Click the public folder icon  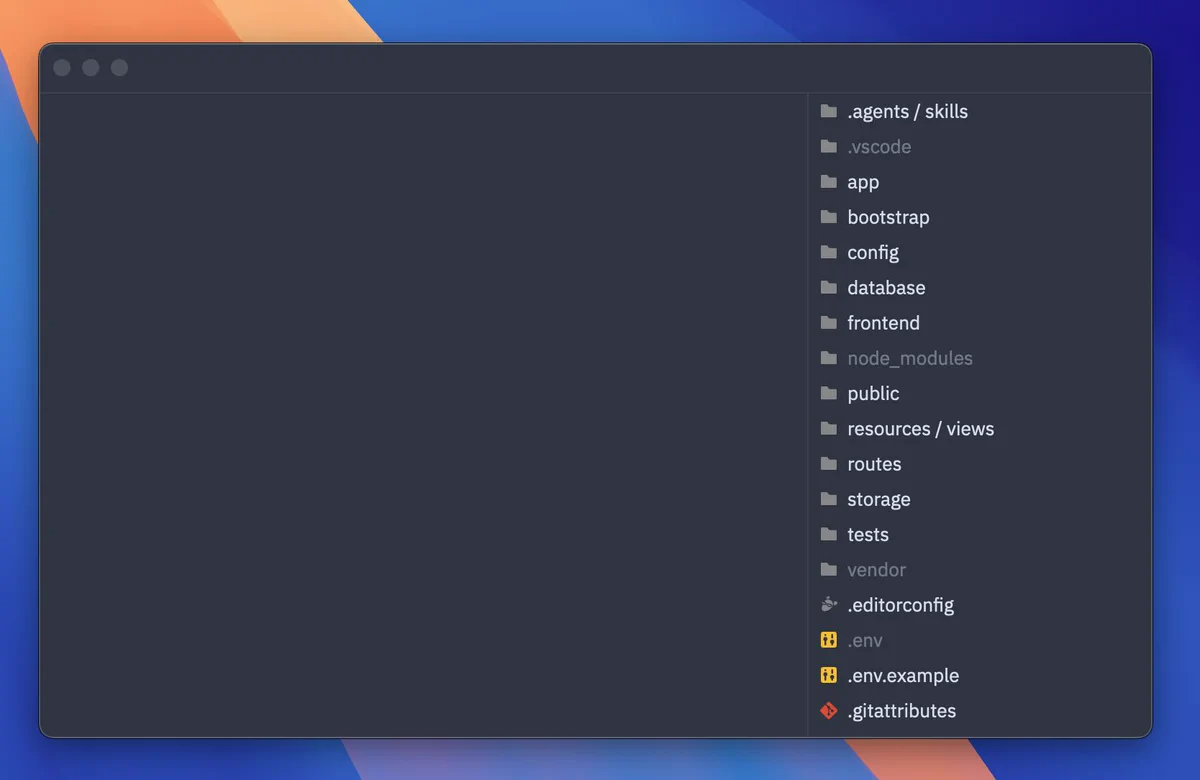828,393
